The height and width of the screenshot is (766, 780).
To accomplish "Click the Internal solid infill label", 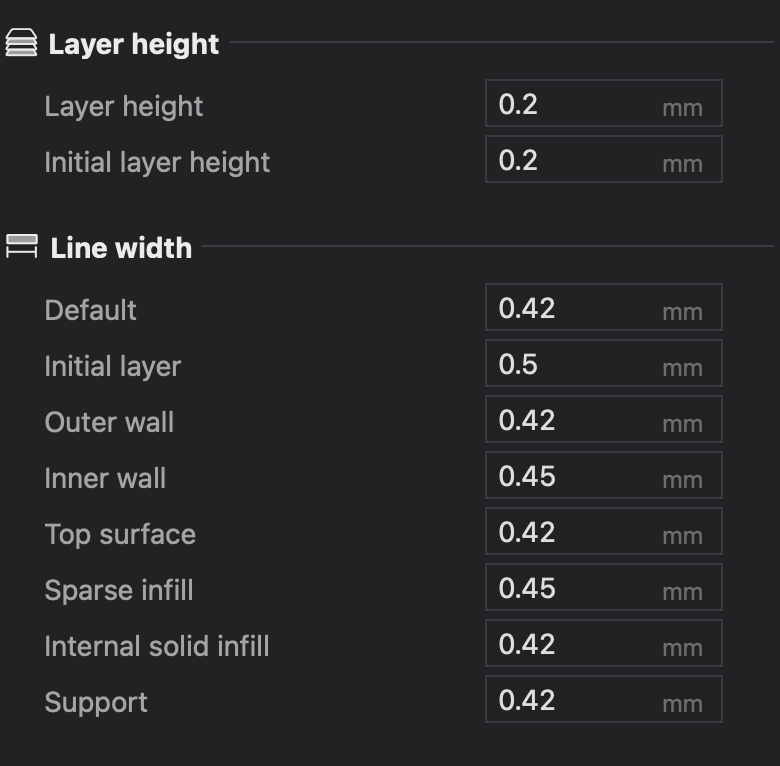I will point(157,646).
